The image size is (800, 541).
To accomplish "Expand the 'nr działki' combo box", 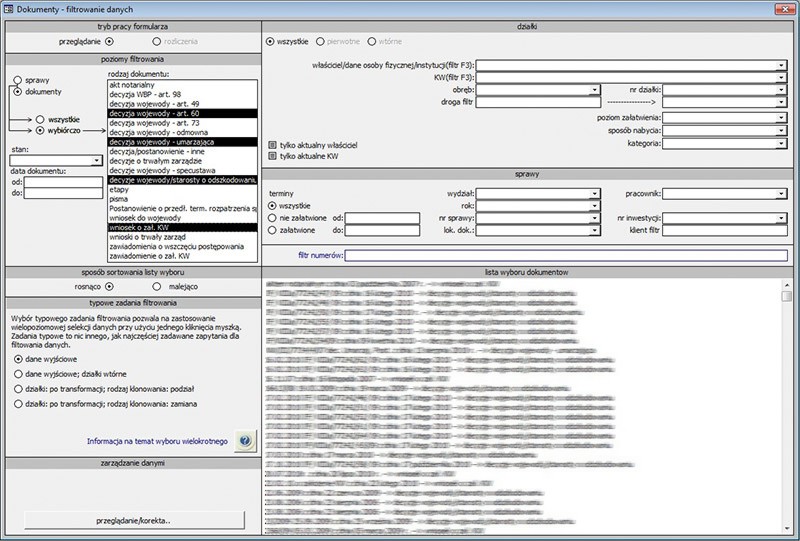I will pyautogui.click(x=782, y=90).
